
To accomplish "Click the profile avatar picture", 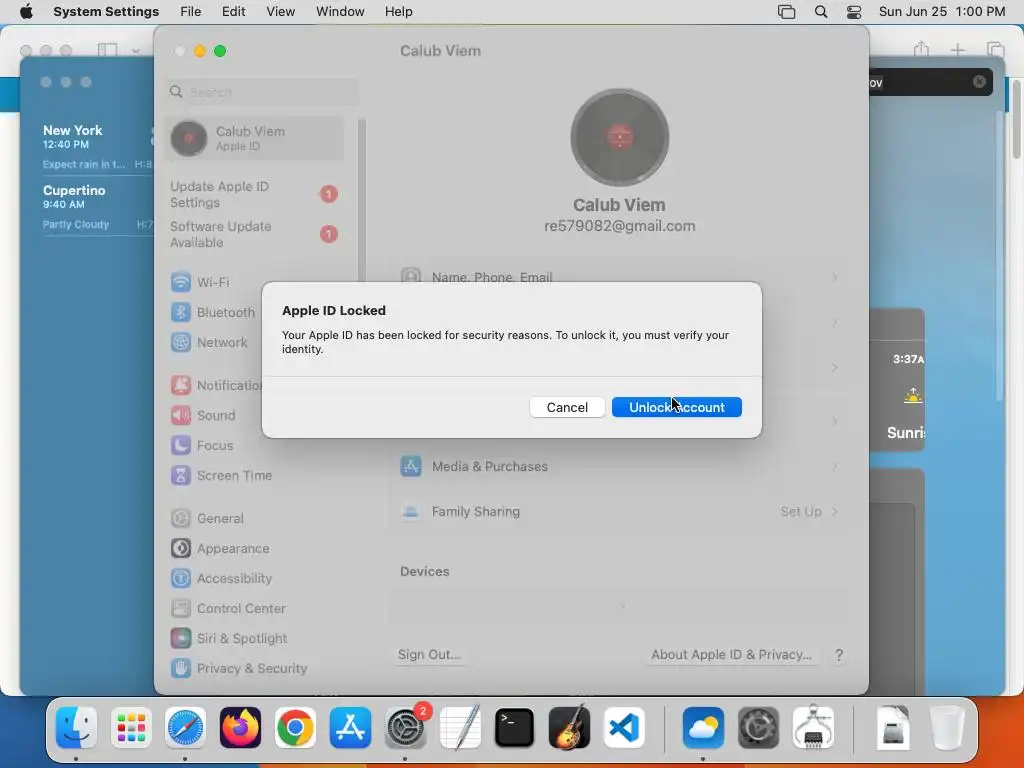I will tap(619, 138).
